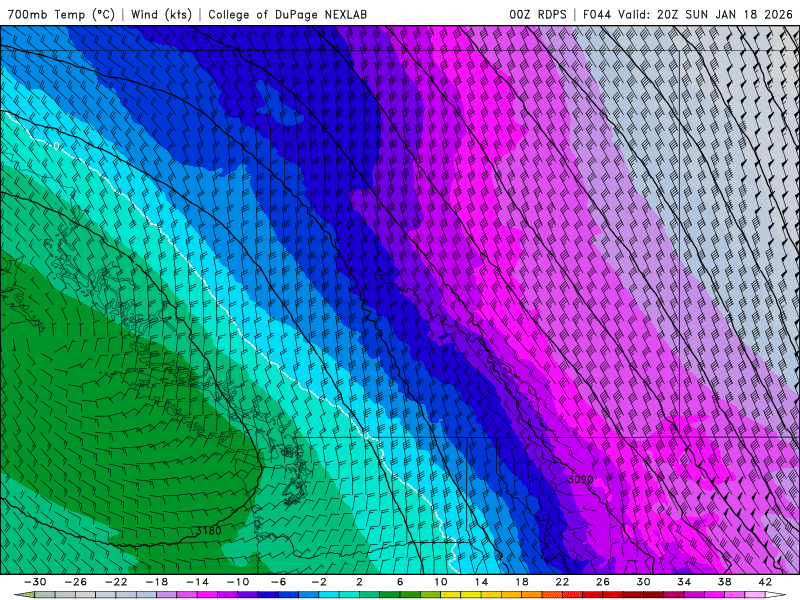Image resolution: width=800 pixels, height=600 pixels.
Task: Click the 38 color scale label
Action: [724, 582]
